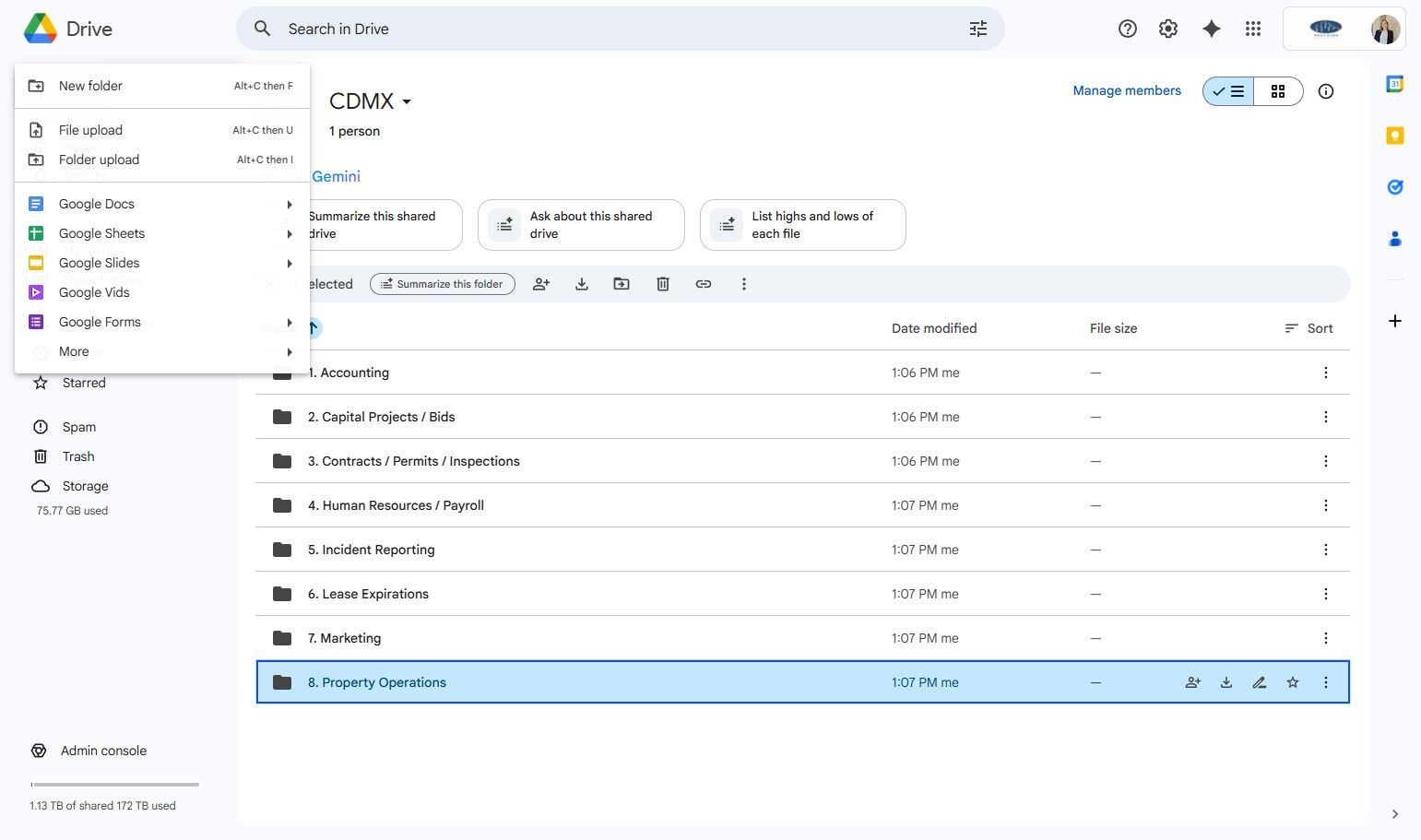Open Google Calendar side panel
This screenshot has height=840, width=1421.
coord(1395,84)
